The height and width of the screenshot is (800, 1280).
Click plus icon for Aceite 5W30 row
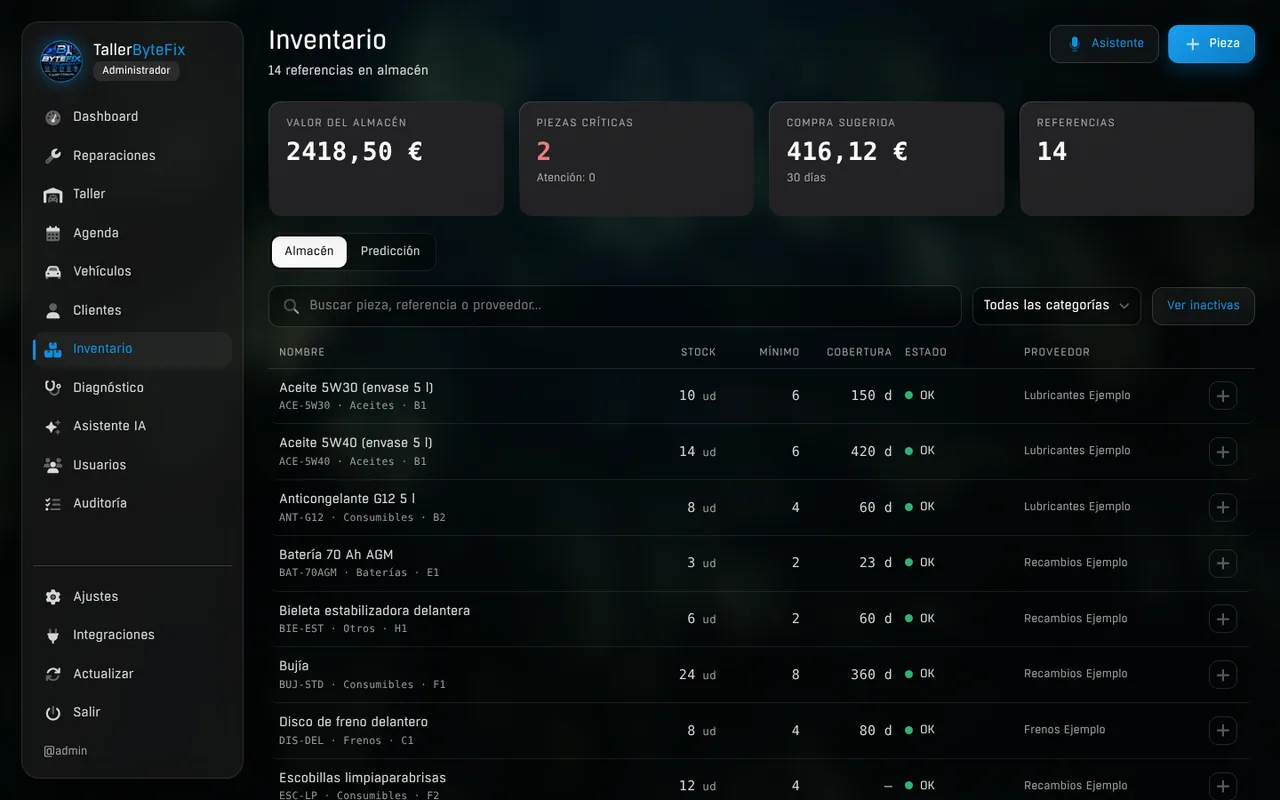coord(1222,396)
